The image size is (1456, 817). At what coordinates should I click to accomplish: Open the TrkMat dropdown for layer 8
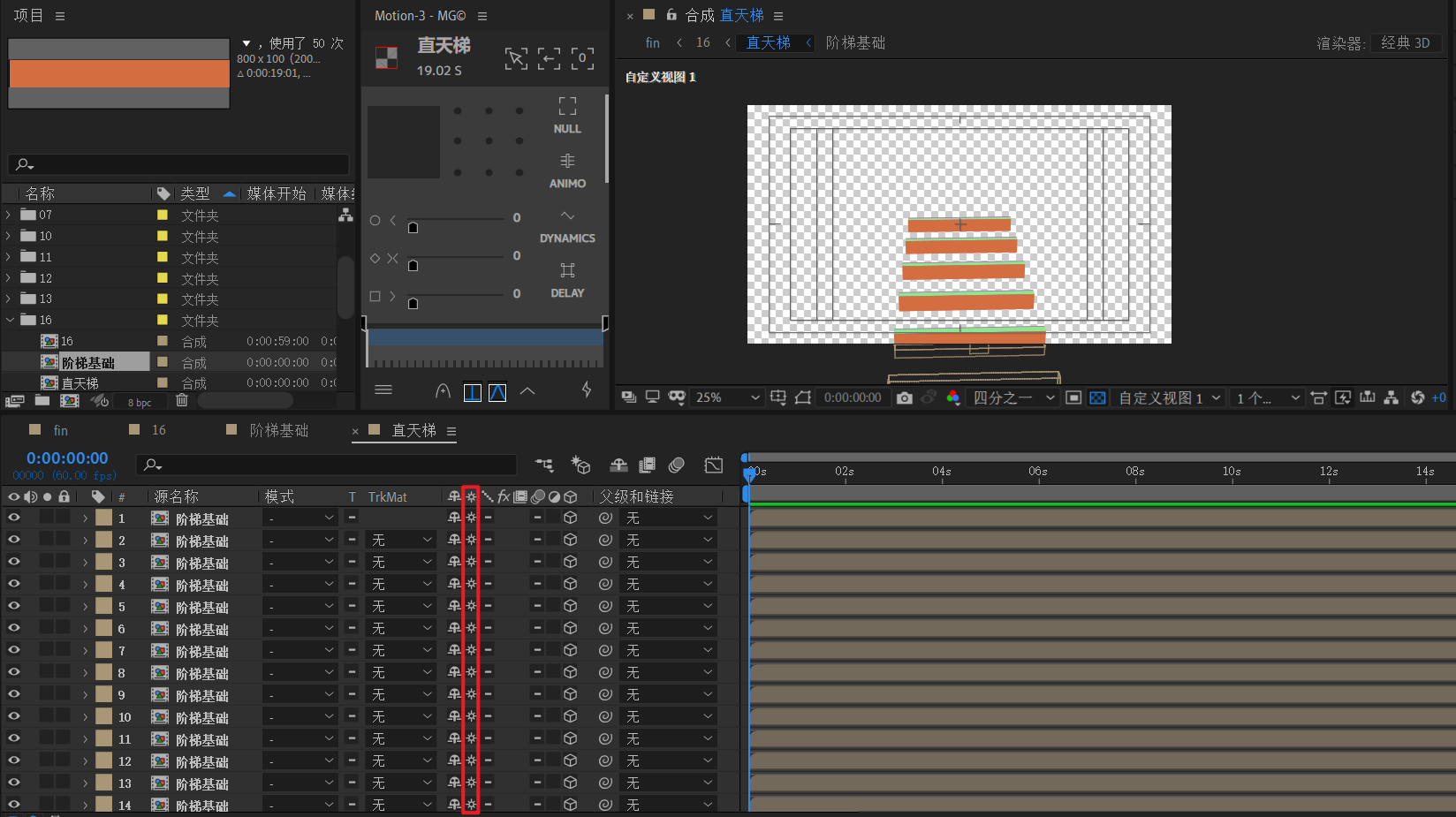pyautogui.click(x=401, y=672)
